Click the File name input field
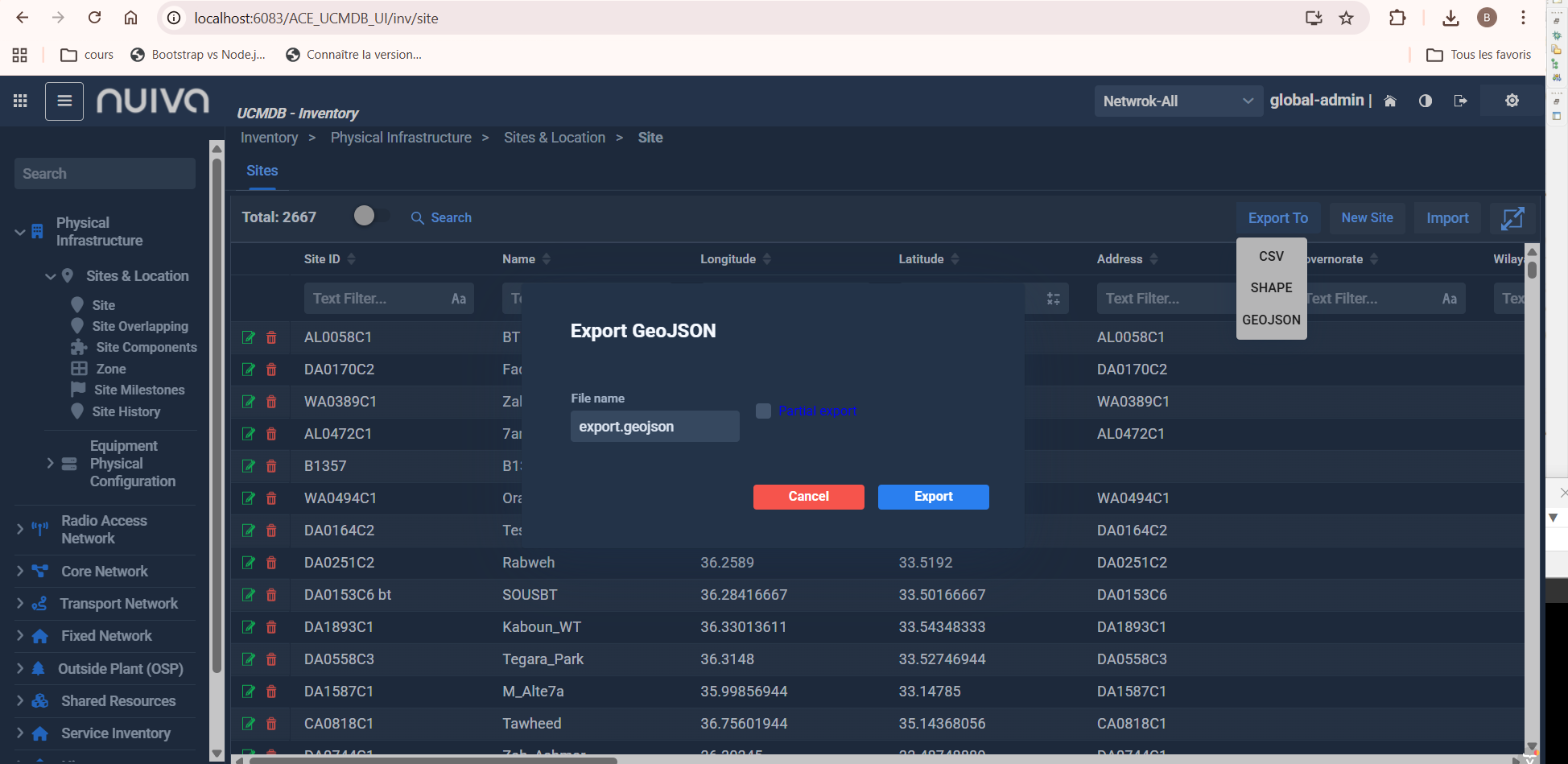 coord(654,427)
